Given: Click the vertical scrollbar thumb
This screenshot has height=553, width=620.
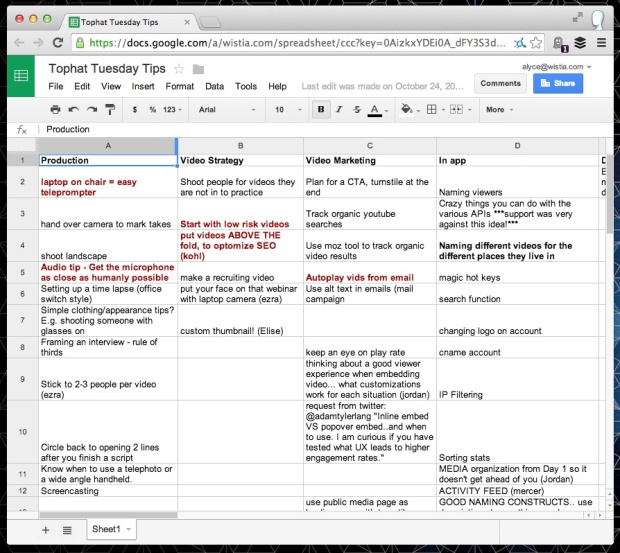Looking at the screenshot, I should coord(610,193).
